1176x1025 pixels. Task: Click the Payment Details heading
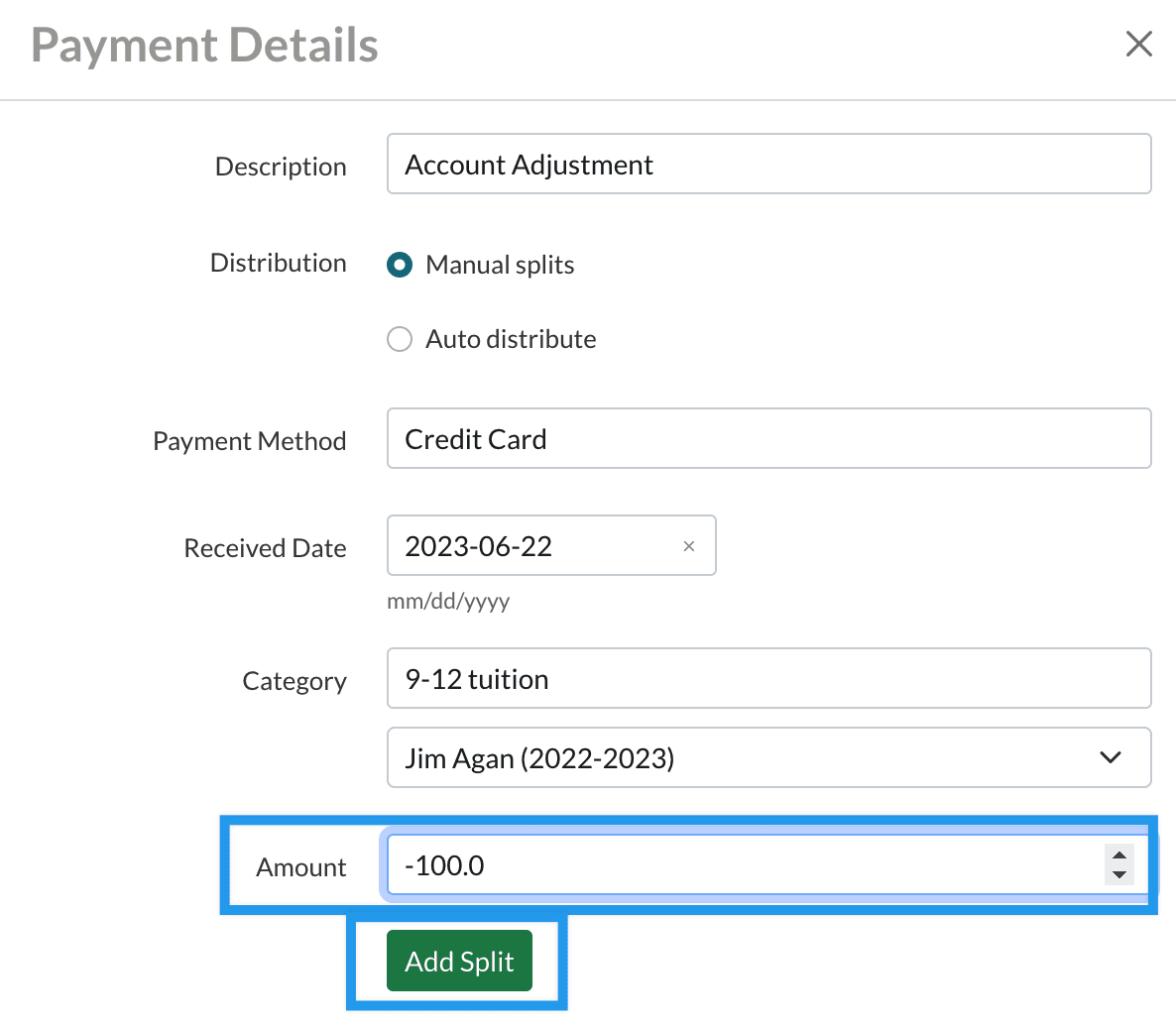204,46
